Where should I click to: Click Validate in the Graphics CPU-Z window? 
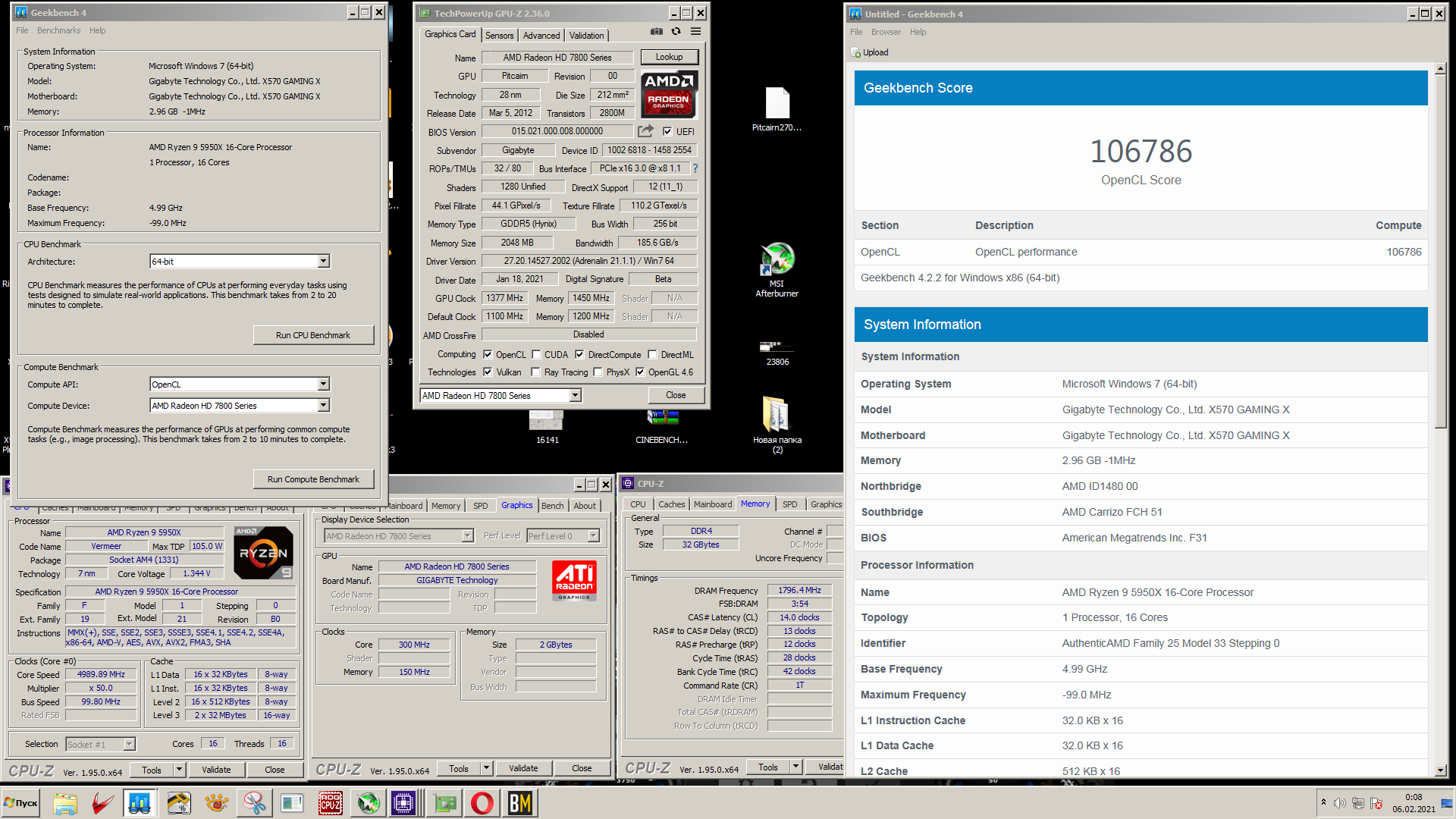point(523,768)
